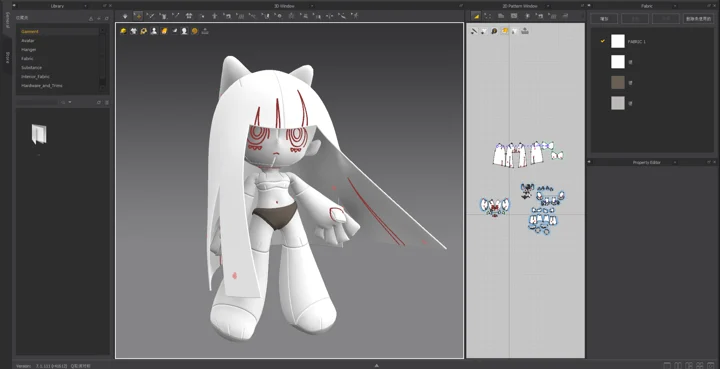Click the Version text in status bar
Viewport: 720px width, 369px height.
[x=24, y=366]
